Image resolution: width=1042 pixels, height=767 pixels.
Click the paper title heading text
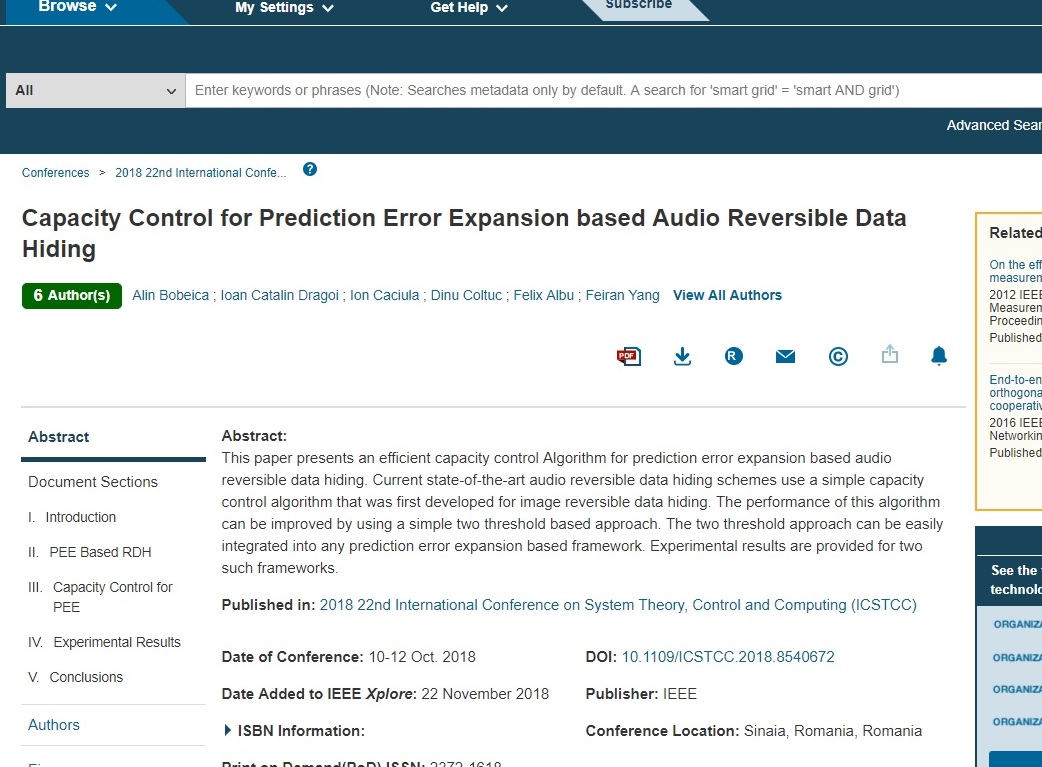464,233
